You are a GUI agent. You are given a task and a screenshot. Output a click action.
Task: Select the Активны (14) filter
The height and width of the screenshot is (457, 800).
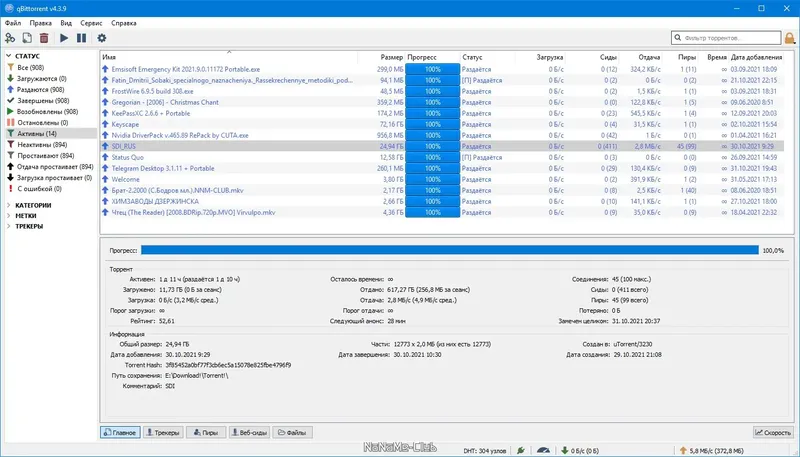(x=51, y=133)
